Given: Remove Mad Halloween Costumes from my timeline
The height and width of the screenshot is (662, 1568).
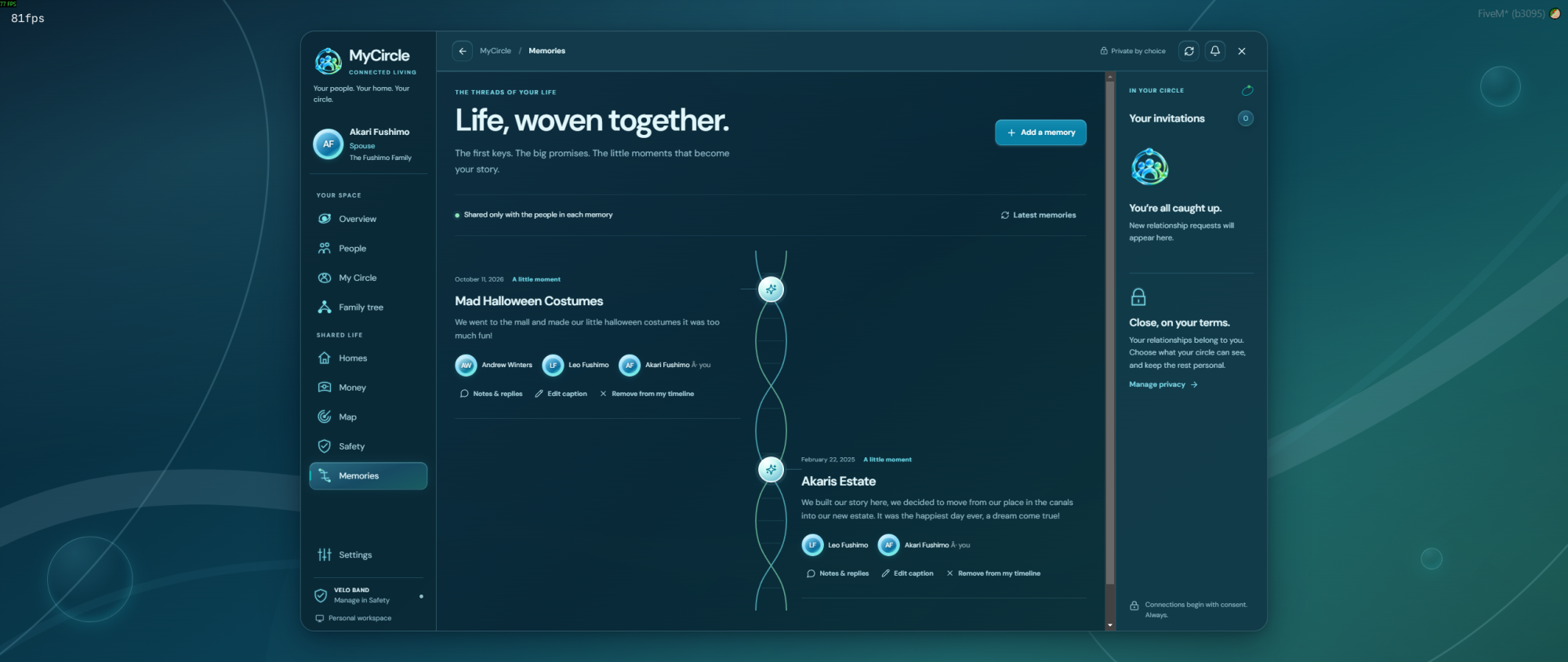Looking at the screenshot, I should pos(647,394).
